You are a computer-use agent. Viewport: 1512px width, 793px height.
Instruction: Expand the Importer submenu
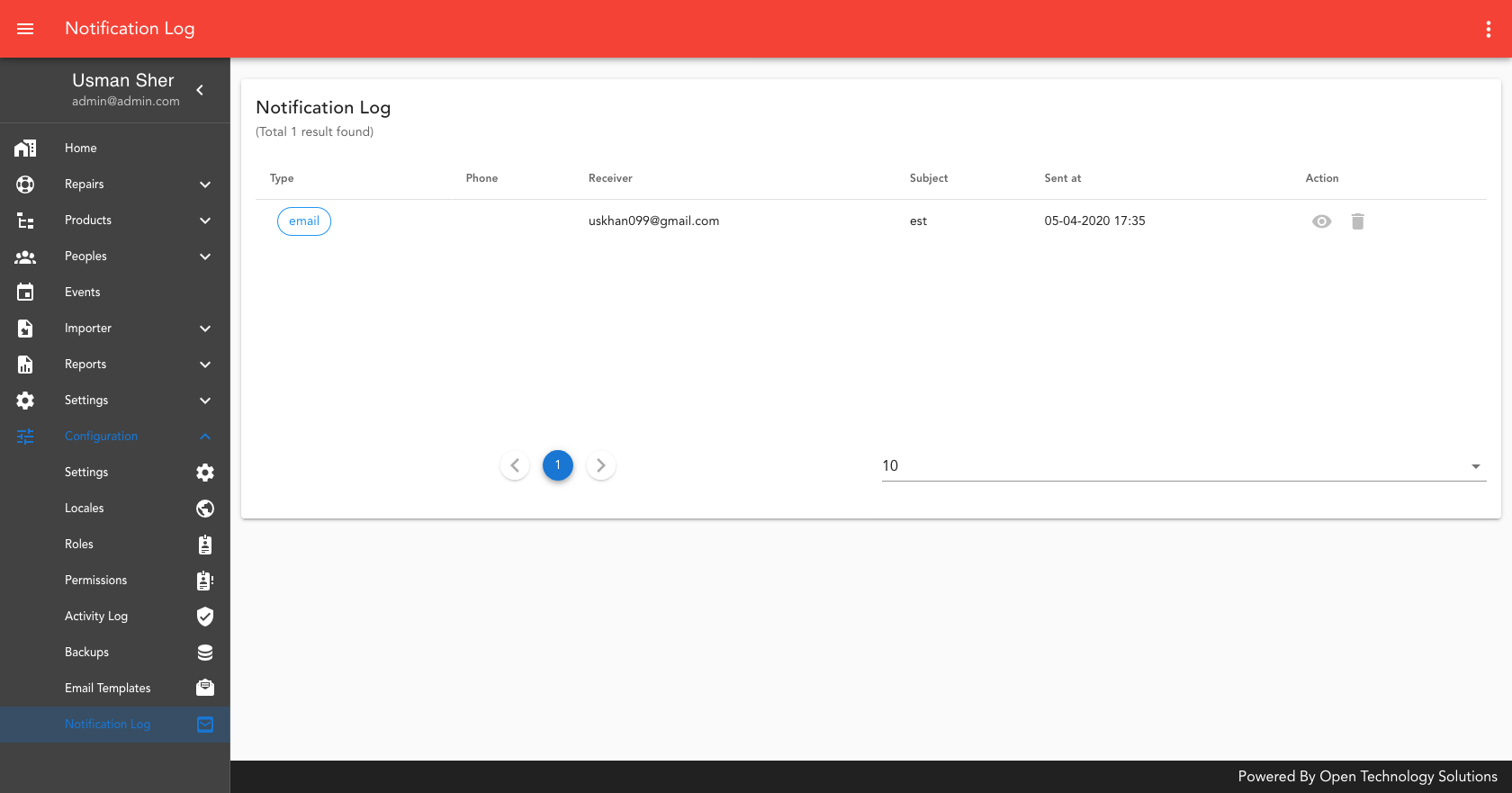tap(205, 329)
